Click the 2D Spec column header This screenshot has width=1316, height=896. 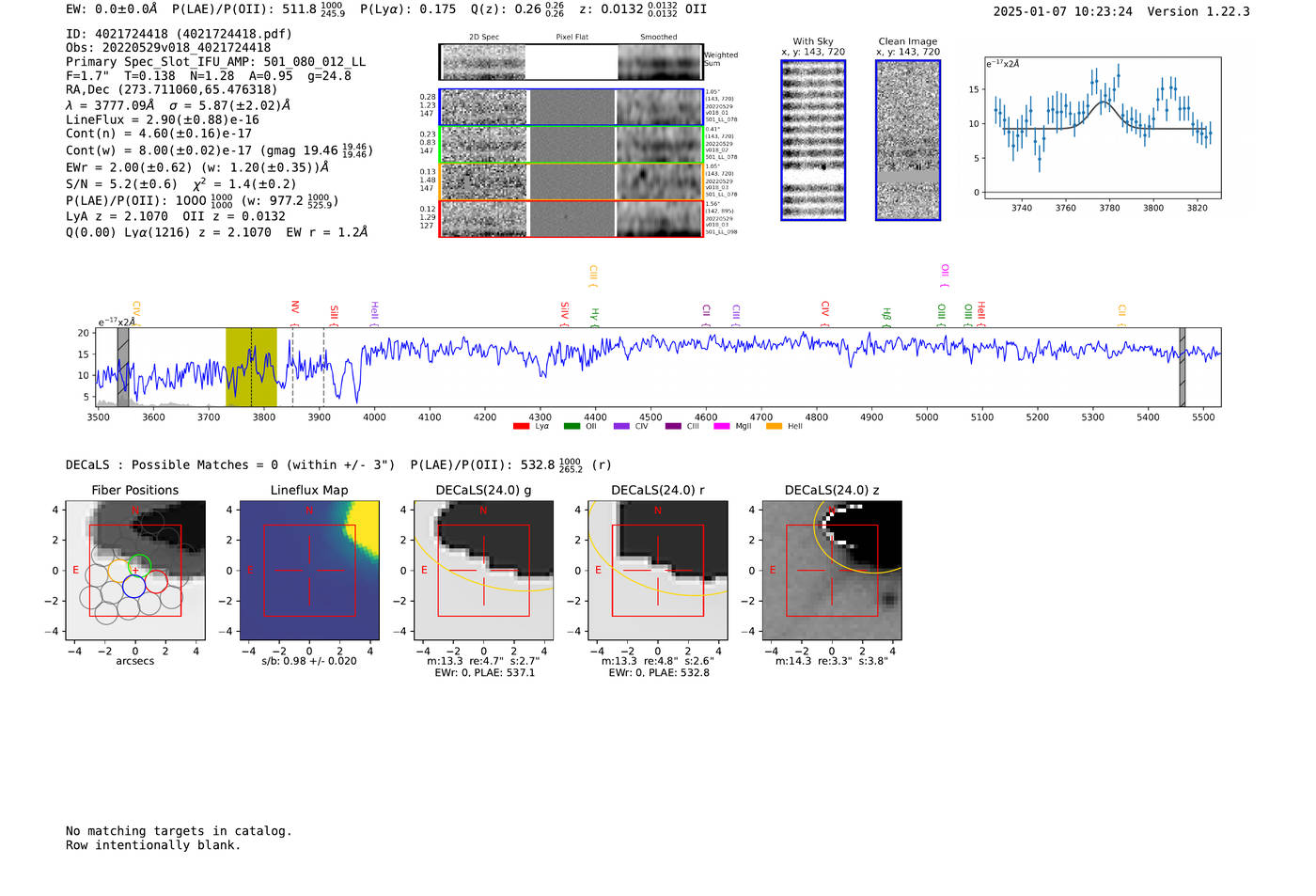pos(484,38)
